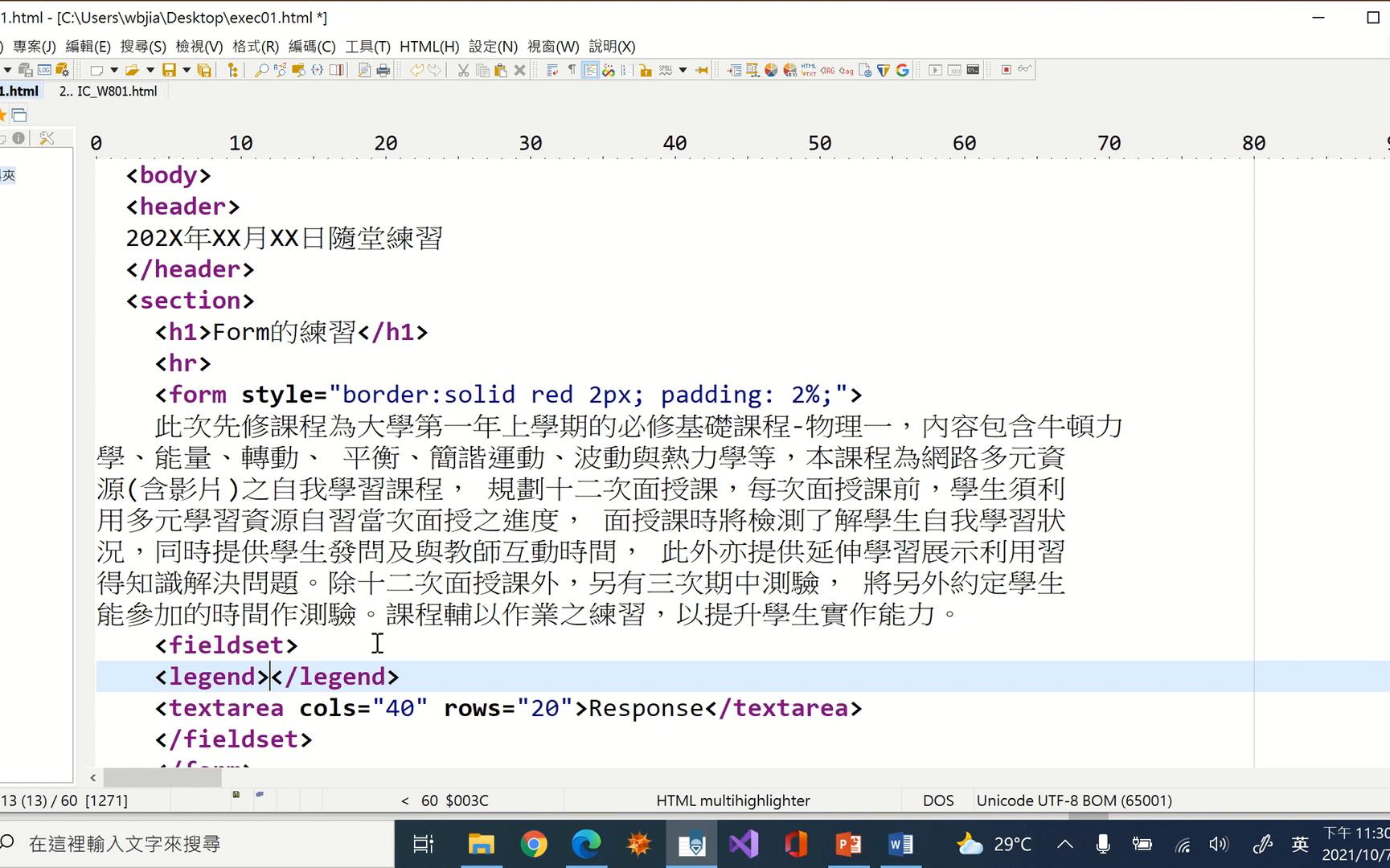Click the color pie chart icon
This screenshot has width=1390, height=868.
tap(771, 70)
